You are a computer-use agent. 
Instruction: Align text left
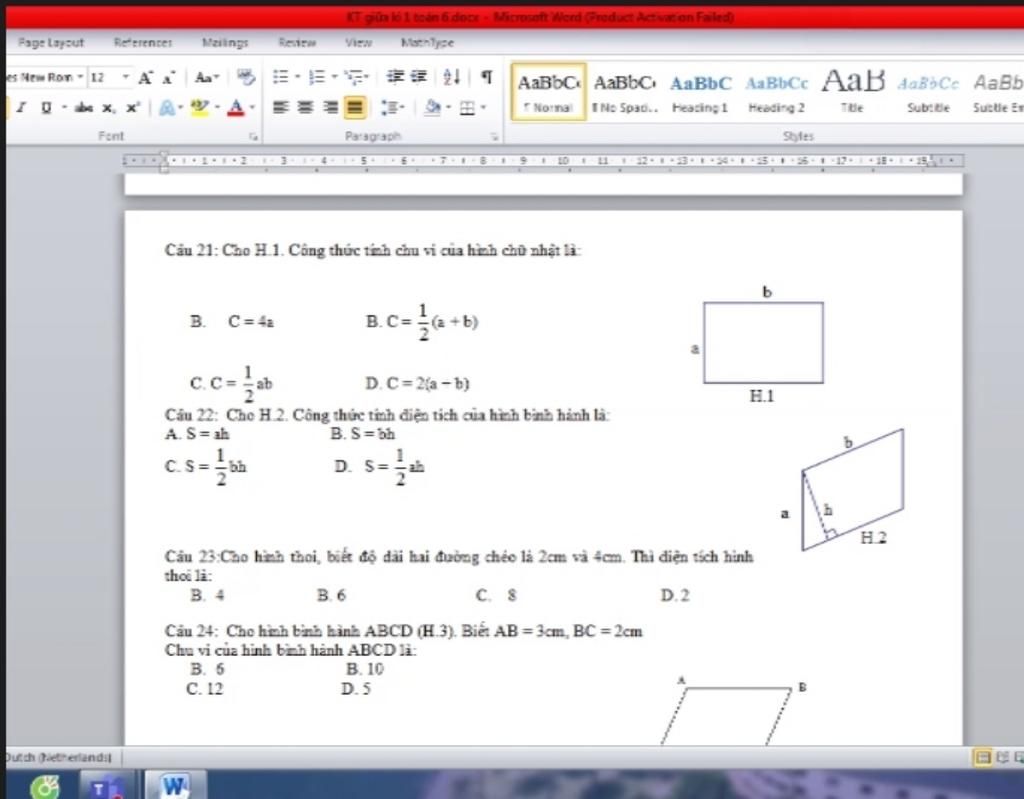(x=281, y=107)
